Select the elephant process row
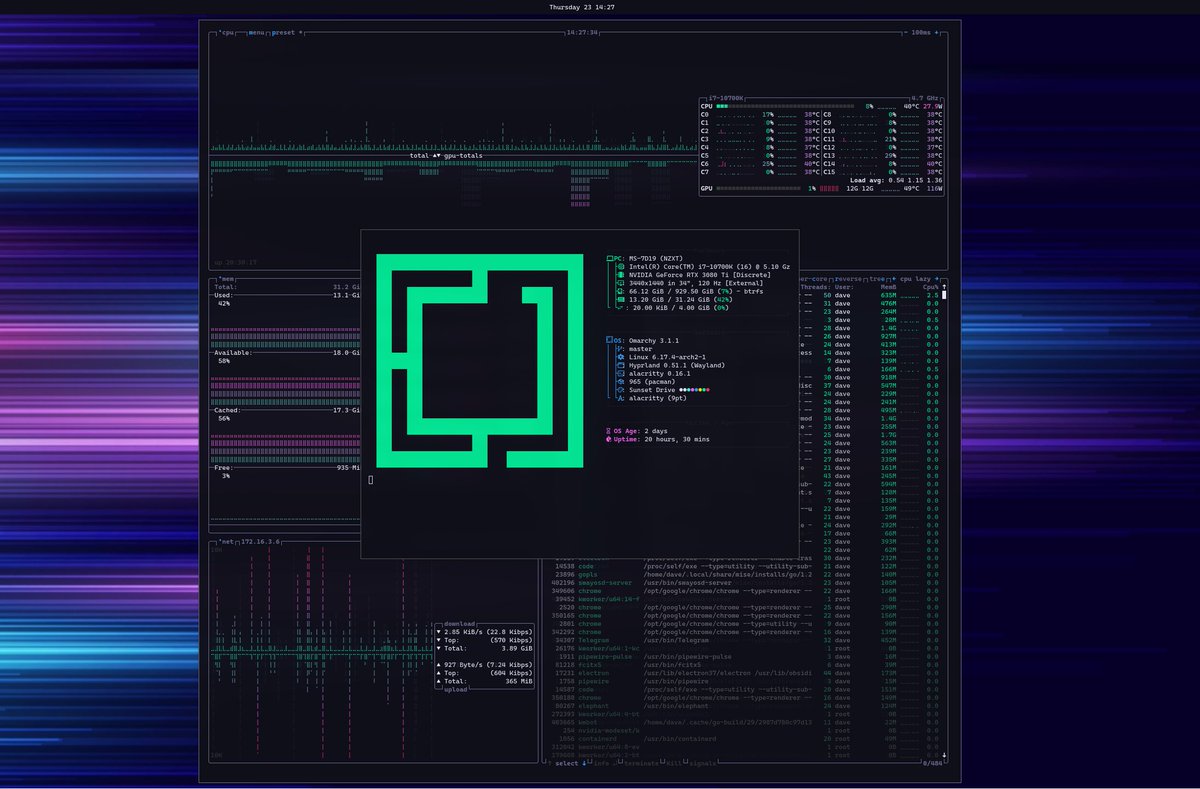 [744, 706]
